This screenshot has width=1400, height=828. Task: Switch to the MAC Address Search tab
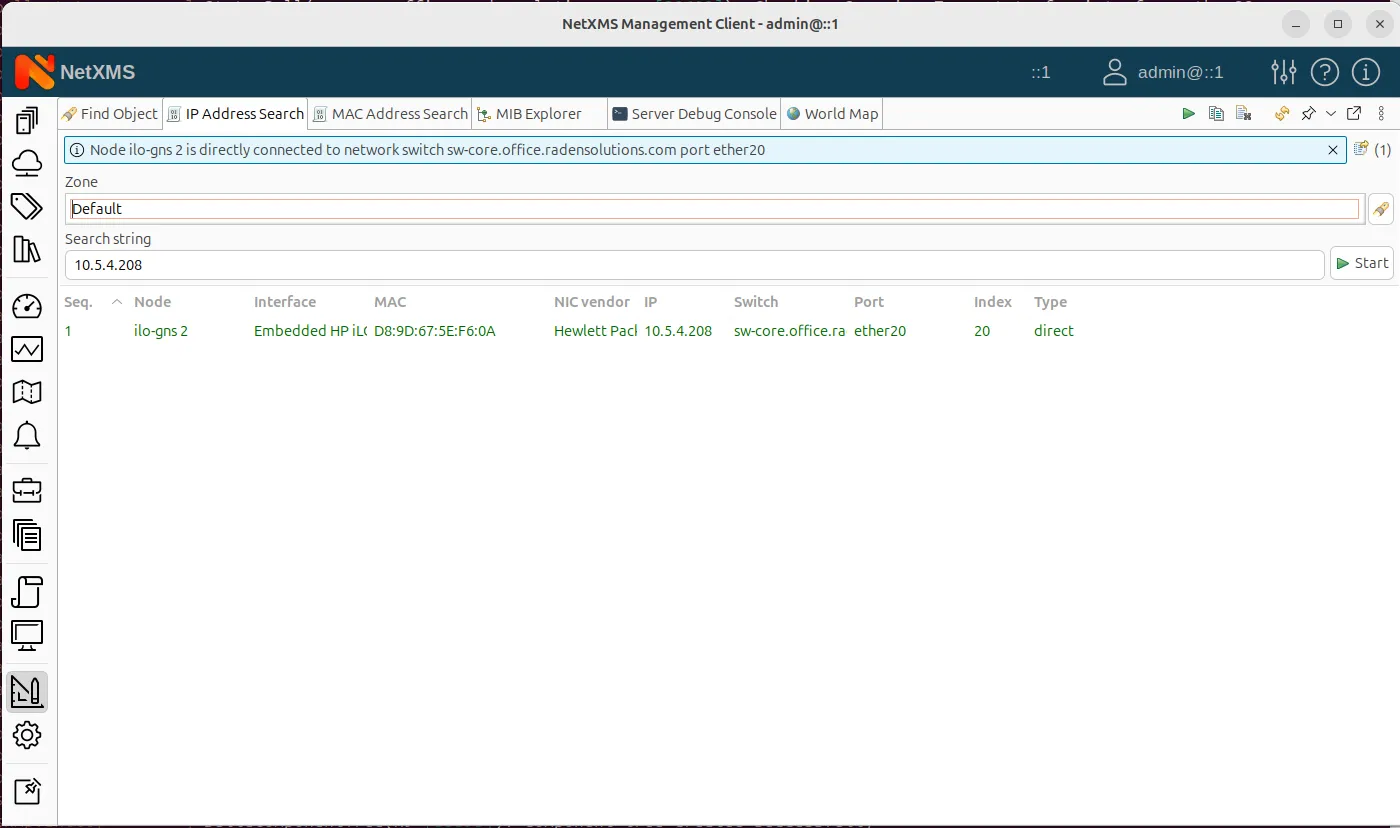[389, 113]
